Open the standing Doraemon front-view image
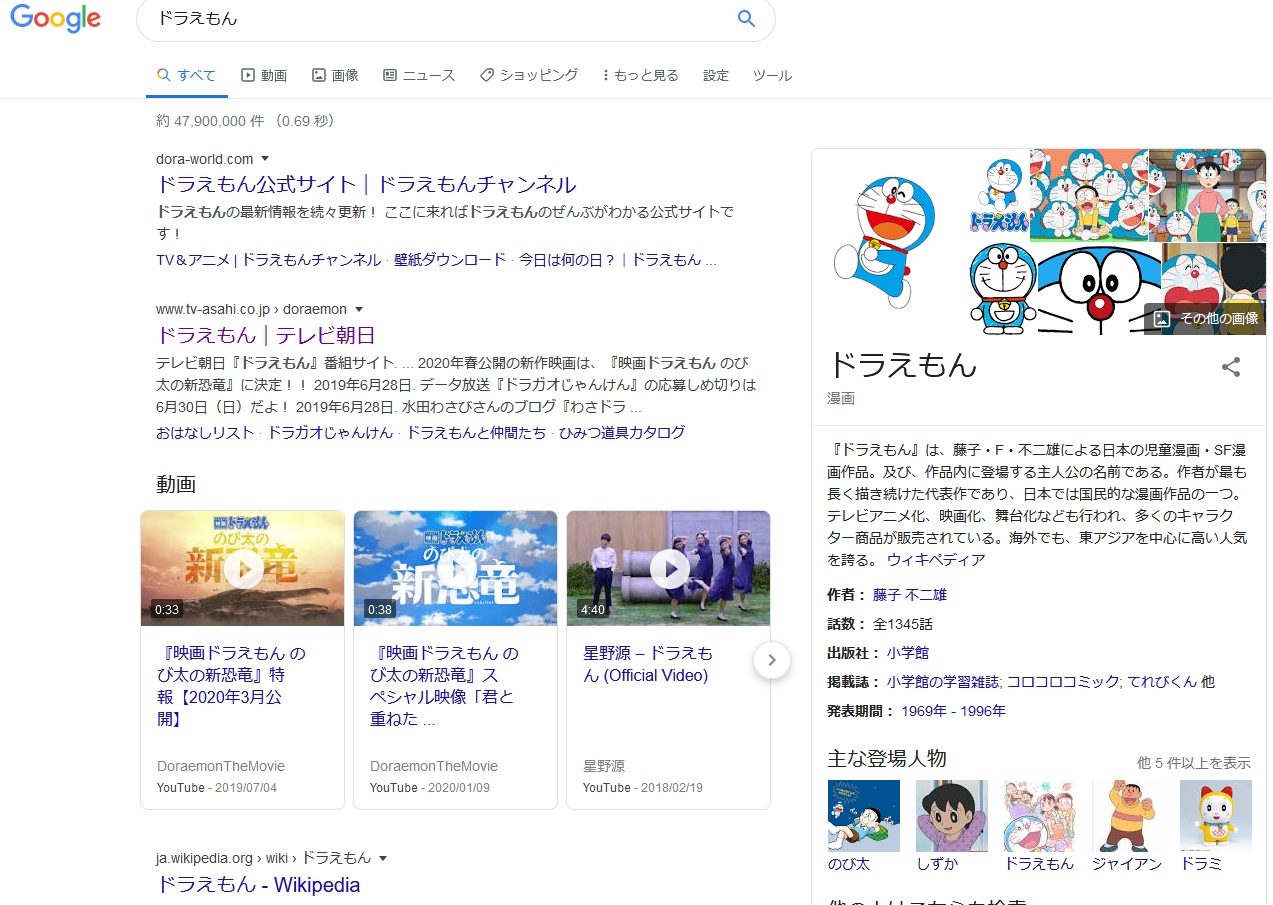This screenshot has height=905, width=1273. point(1001,289)
